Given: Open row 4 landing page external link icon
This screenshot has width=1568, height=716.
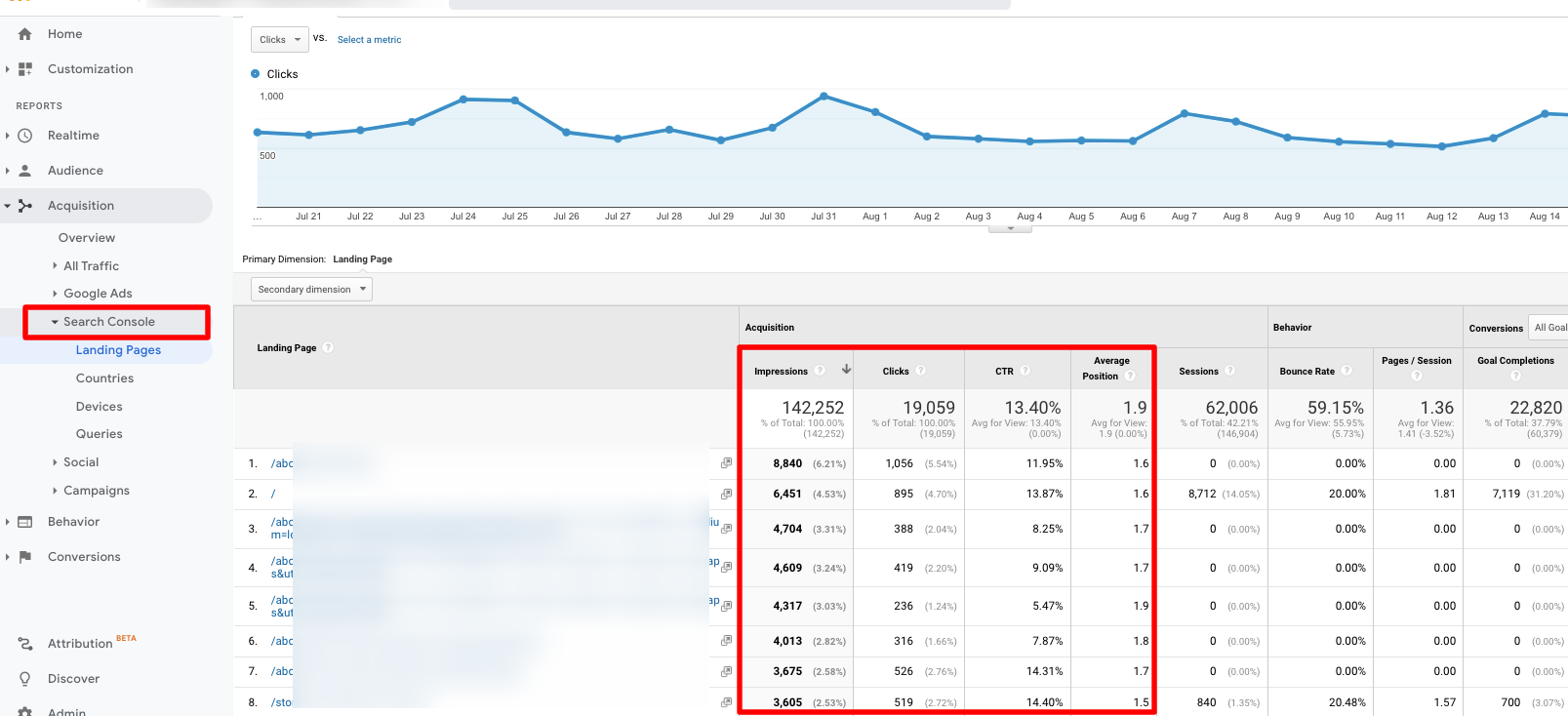Looking at the screenshot, I should pos(726,567).
